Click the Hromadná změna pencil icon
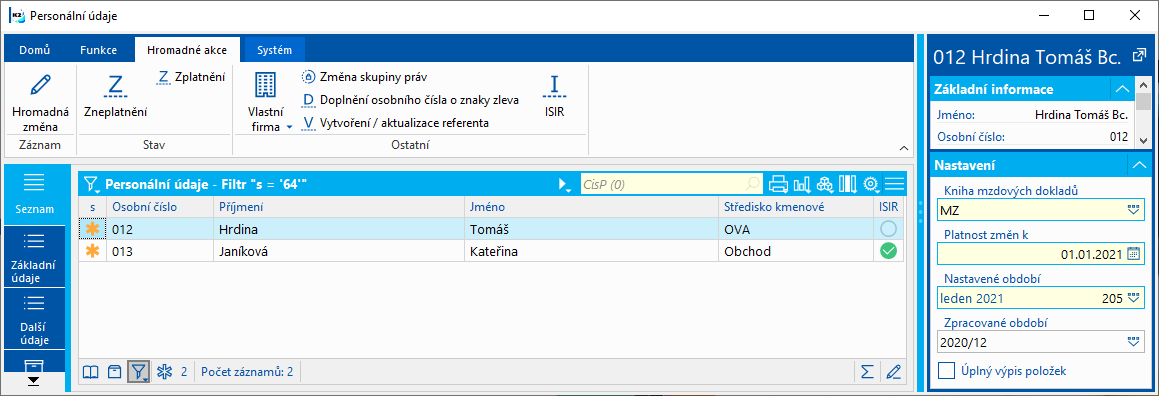1159x396 pixels. 41,86
